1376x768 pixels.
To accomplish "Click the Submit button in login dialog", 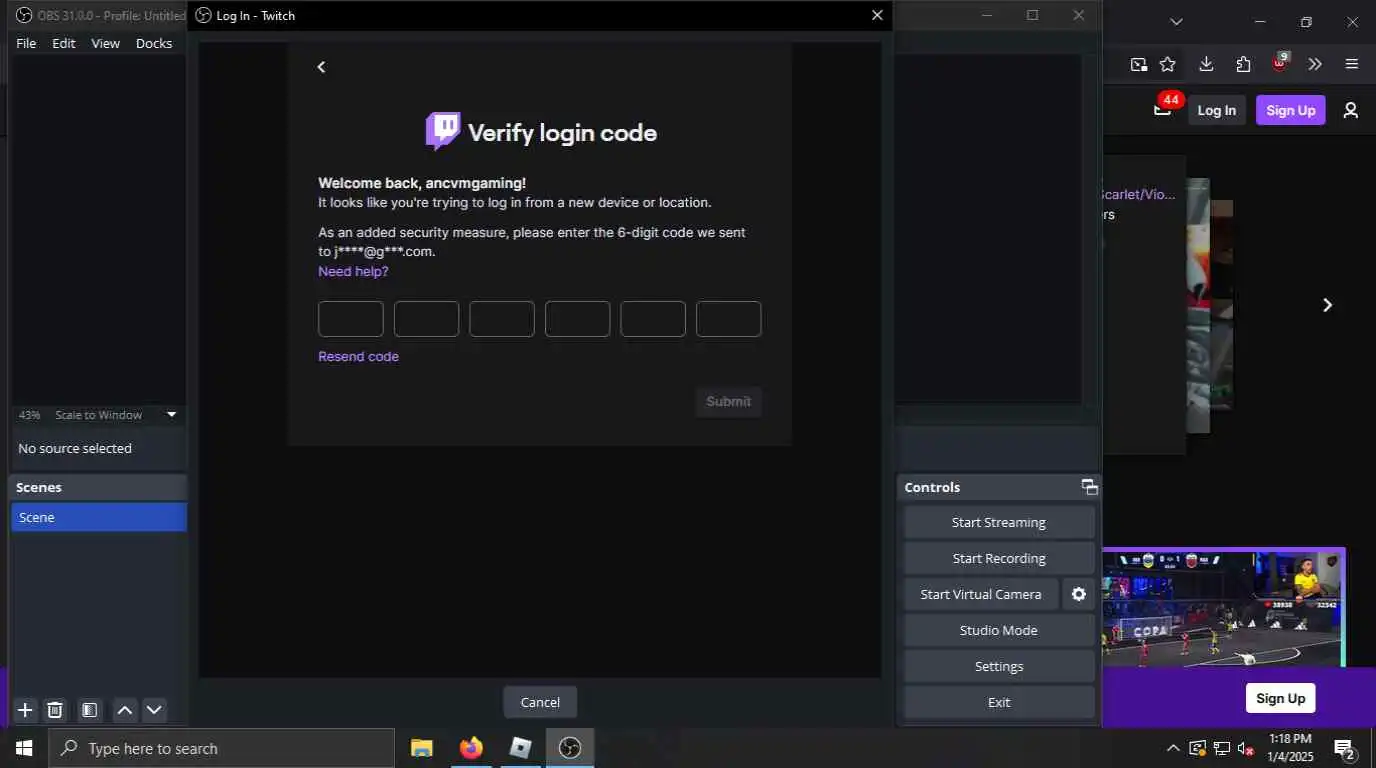I will (x=728, y=401).
